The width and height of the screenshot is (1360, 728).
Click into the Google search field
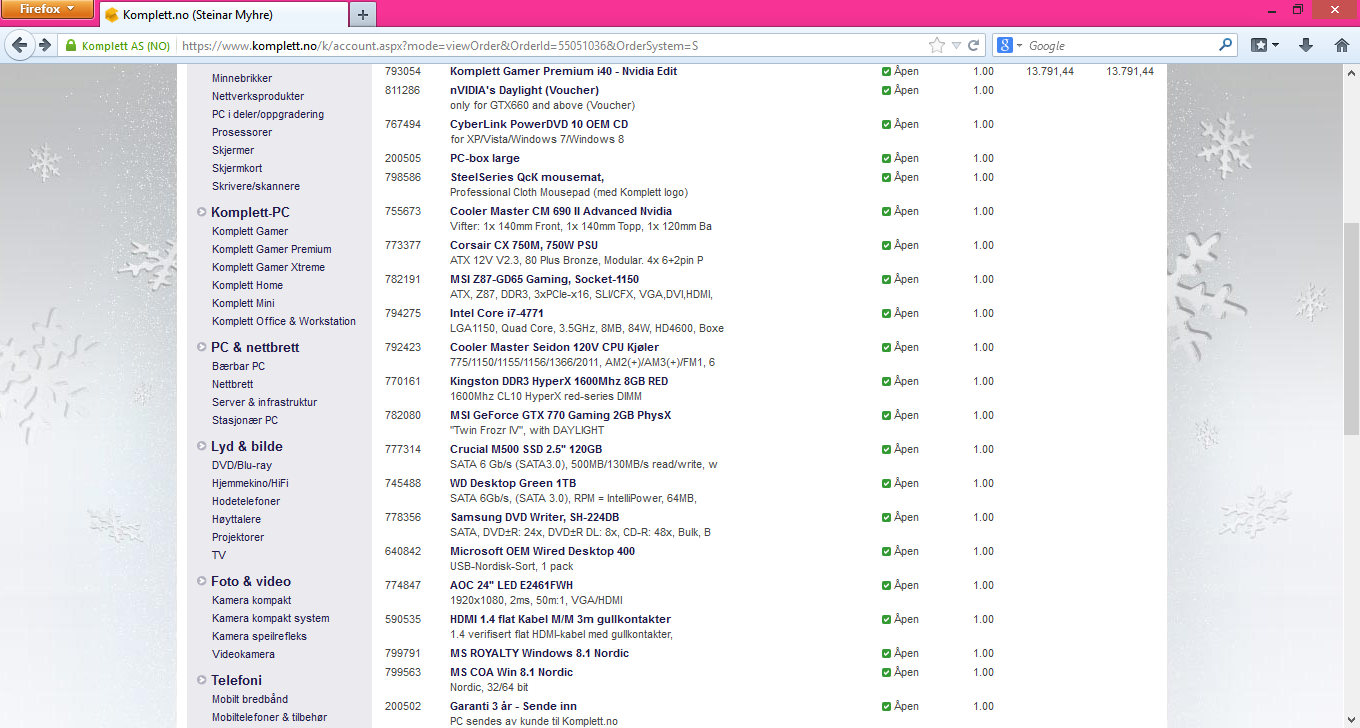coord(1120,46)
